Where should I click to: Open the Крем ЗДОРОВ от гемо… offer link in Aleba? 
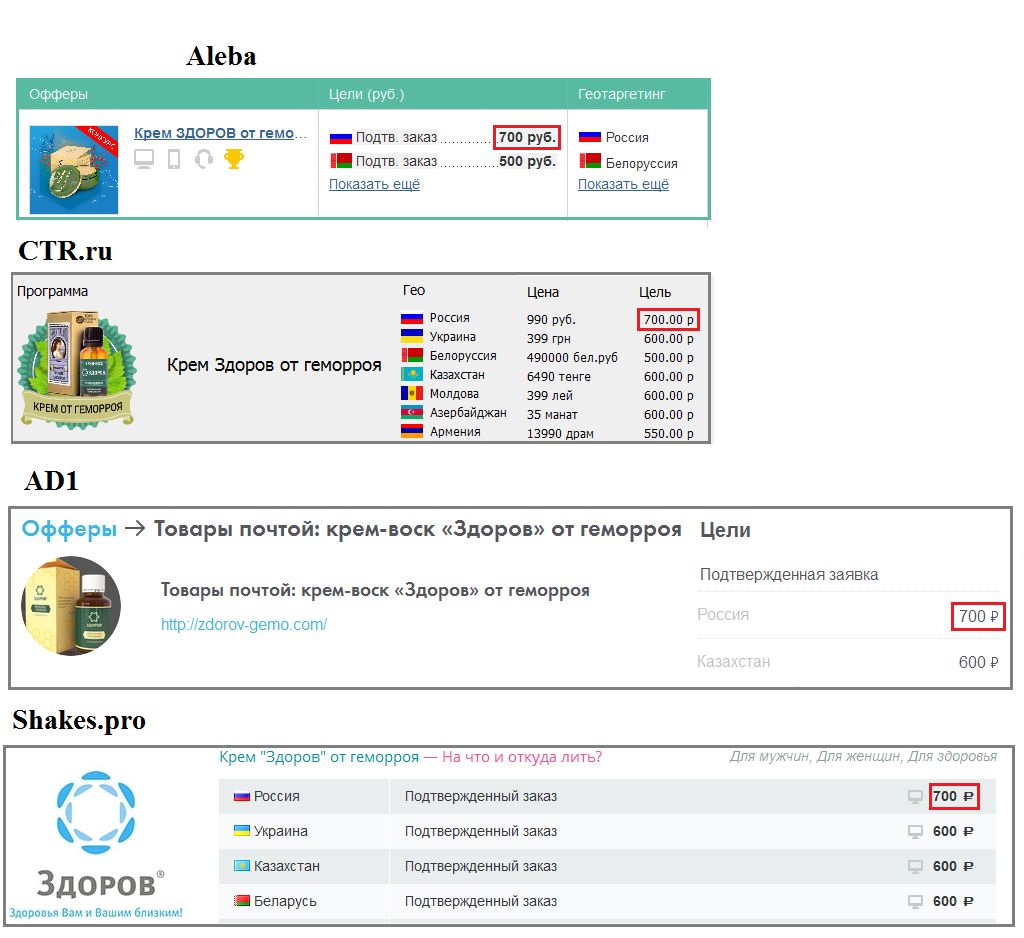(220, 133)
